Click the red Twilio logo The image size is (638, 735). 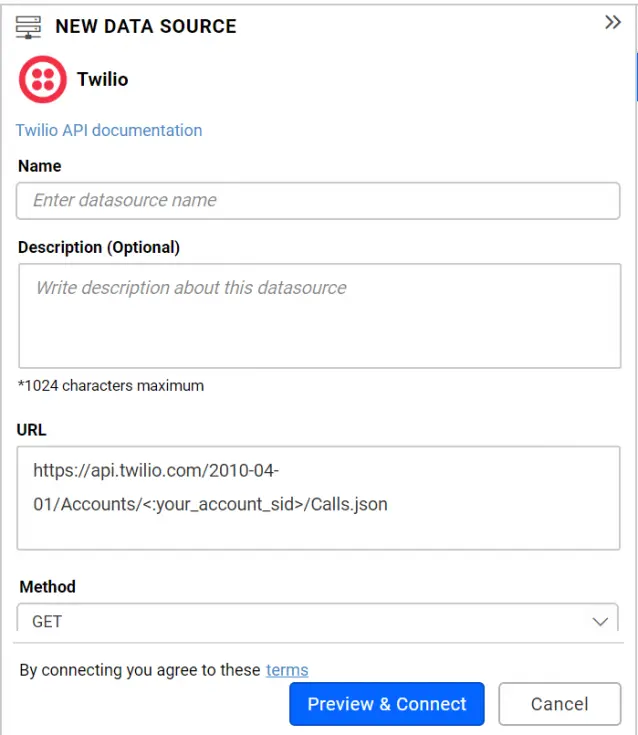[42, 80]
